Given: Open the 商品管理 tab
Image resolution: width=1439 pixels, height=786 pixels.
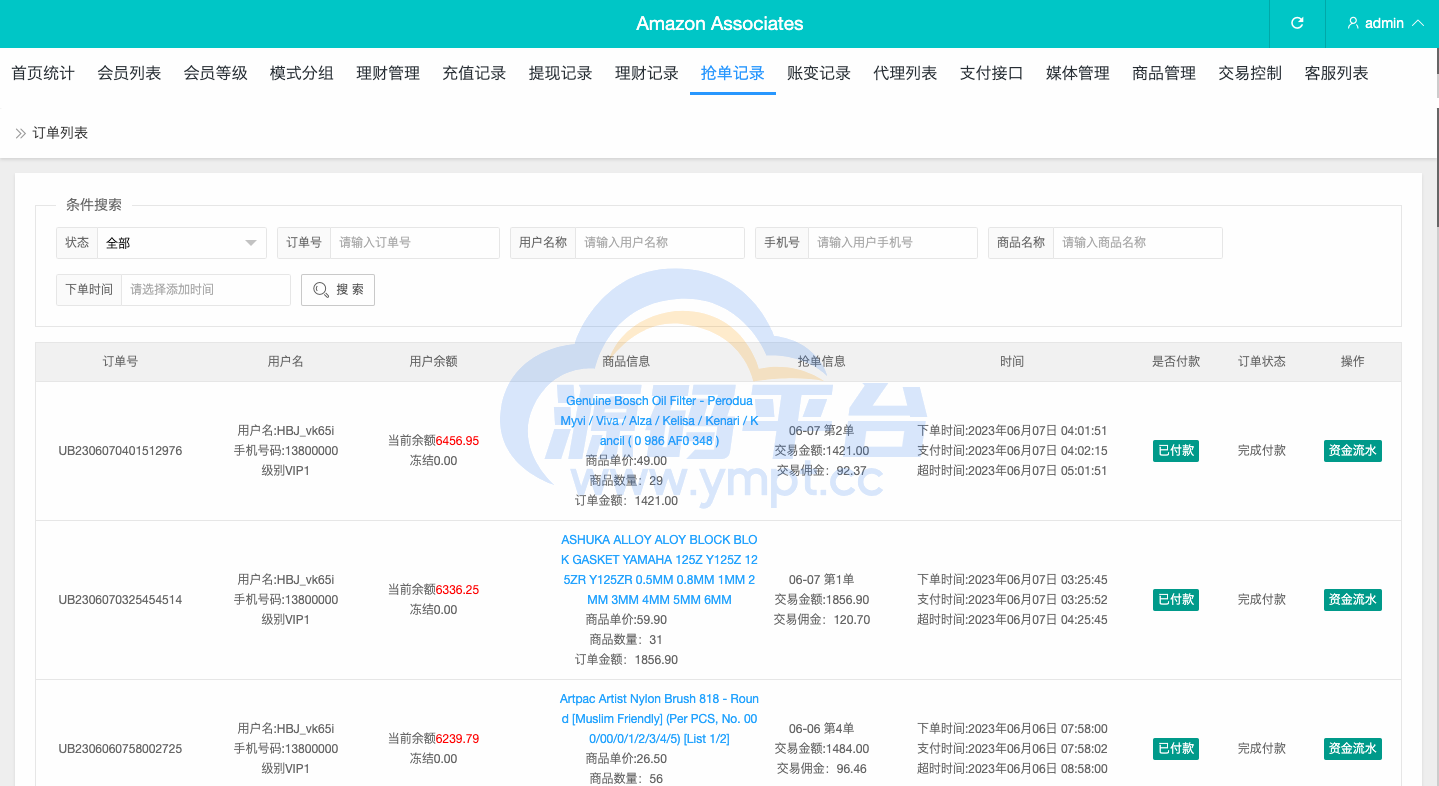Looking at the screenshot, I should (1164, 73).
